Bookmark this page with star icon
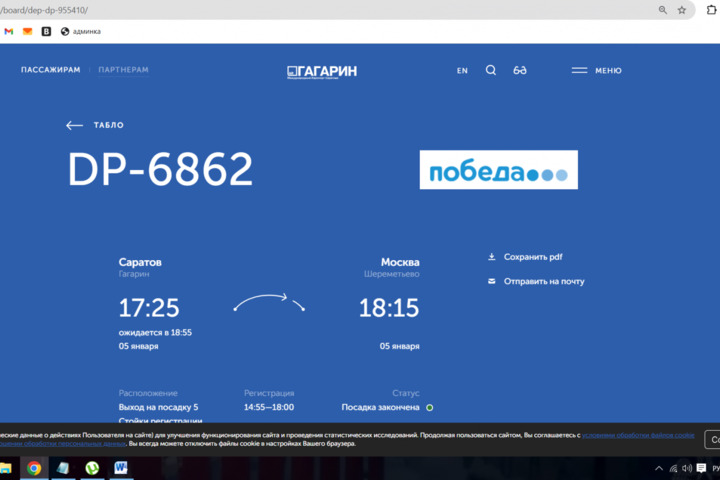The width and height of the screenshot is (720, 480). [x=682, y=10]
